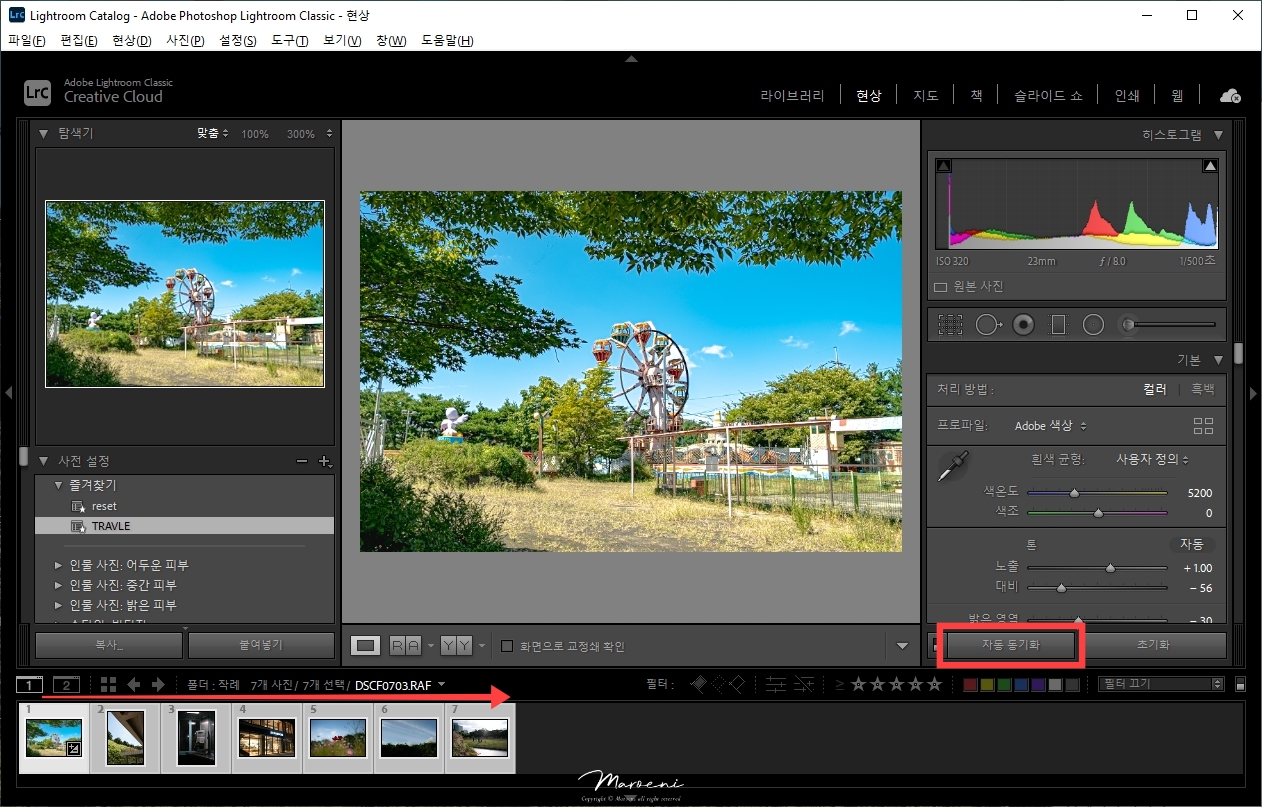Click the 붙여넣기 paste button
The image size is (1262, 807).
(261, 645)
